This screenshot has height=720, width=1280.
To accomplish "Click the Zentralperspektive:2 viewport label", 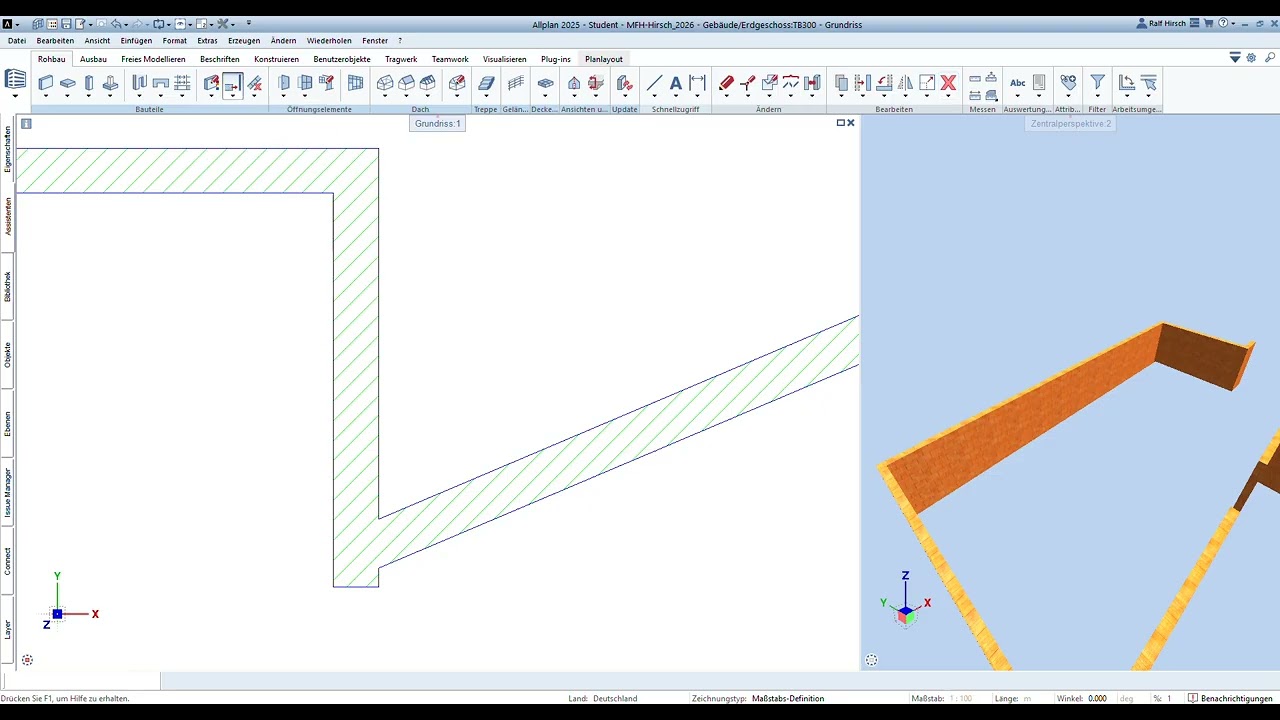I will click(1071, 123).
